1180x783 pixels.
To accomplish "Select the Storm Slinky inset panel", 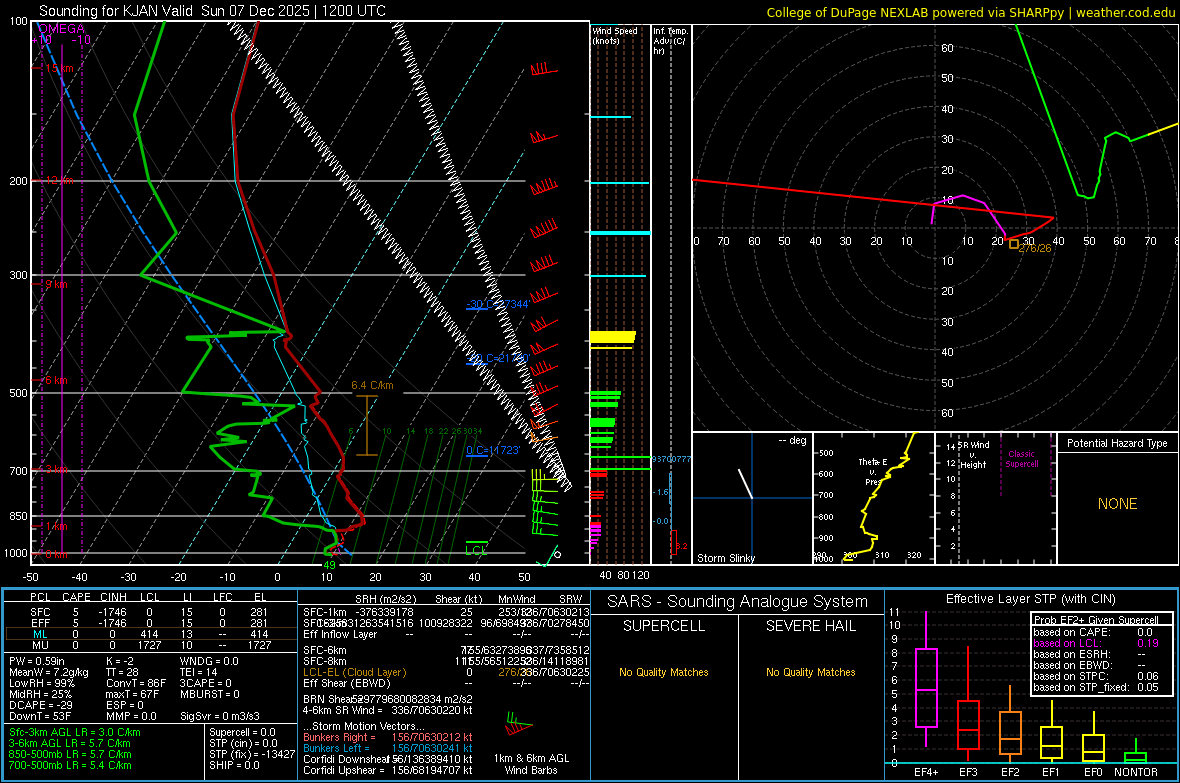I will (x=752, y=498).
